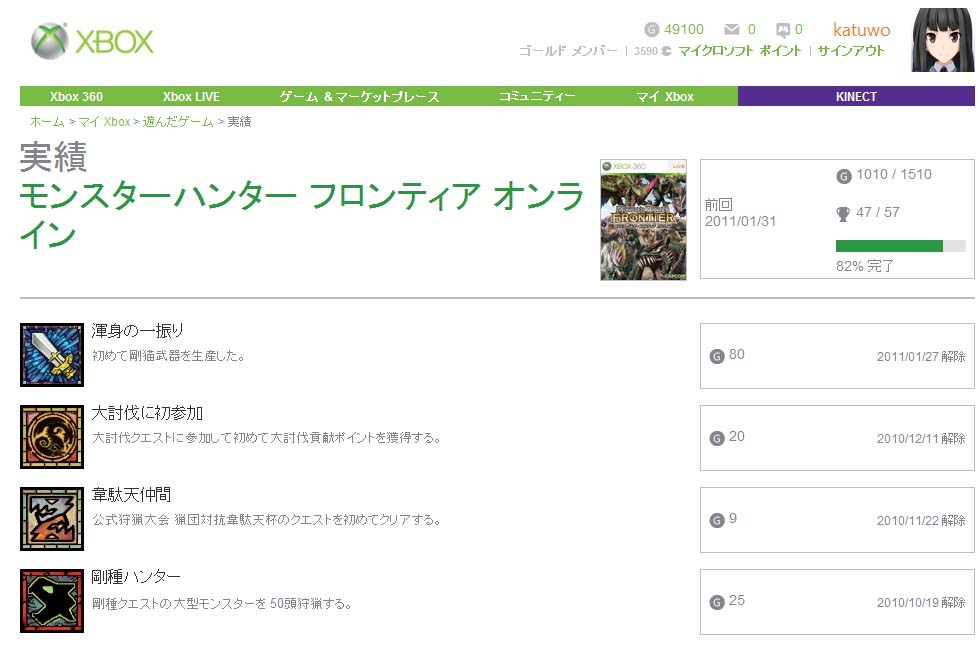Viewport: 980px width, 647px height.
Task: Click the サインアウト link
Action: pos(851,51)
